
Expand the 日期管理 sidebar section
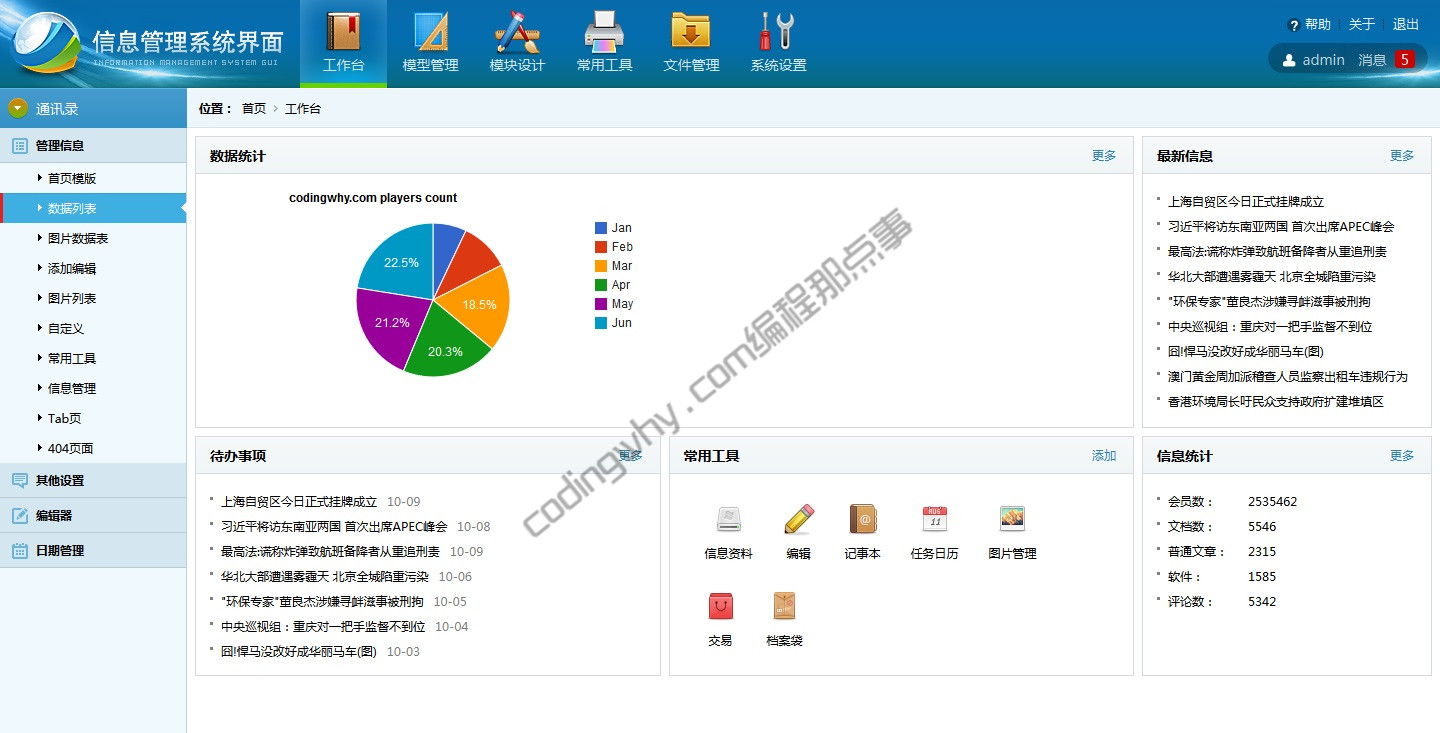(59, 550)
